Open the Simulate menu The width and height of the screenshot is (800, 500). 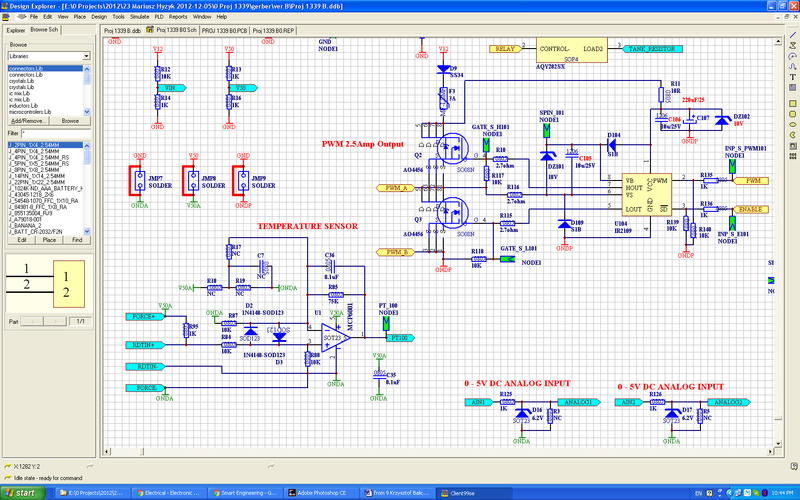[140, 17]
